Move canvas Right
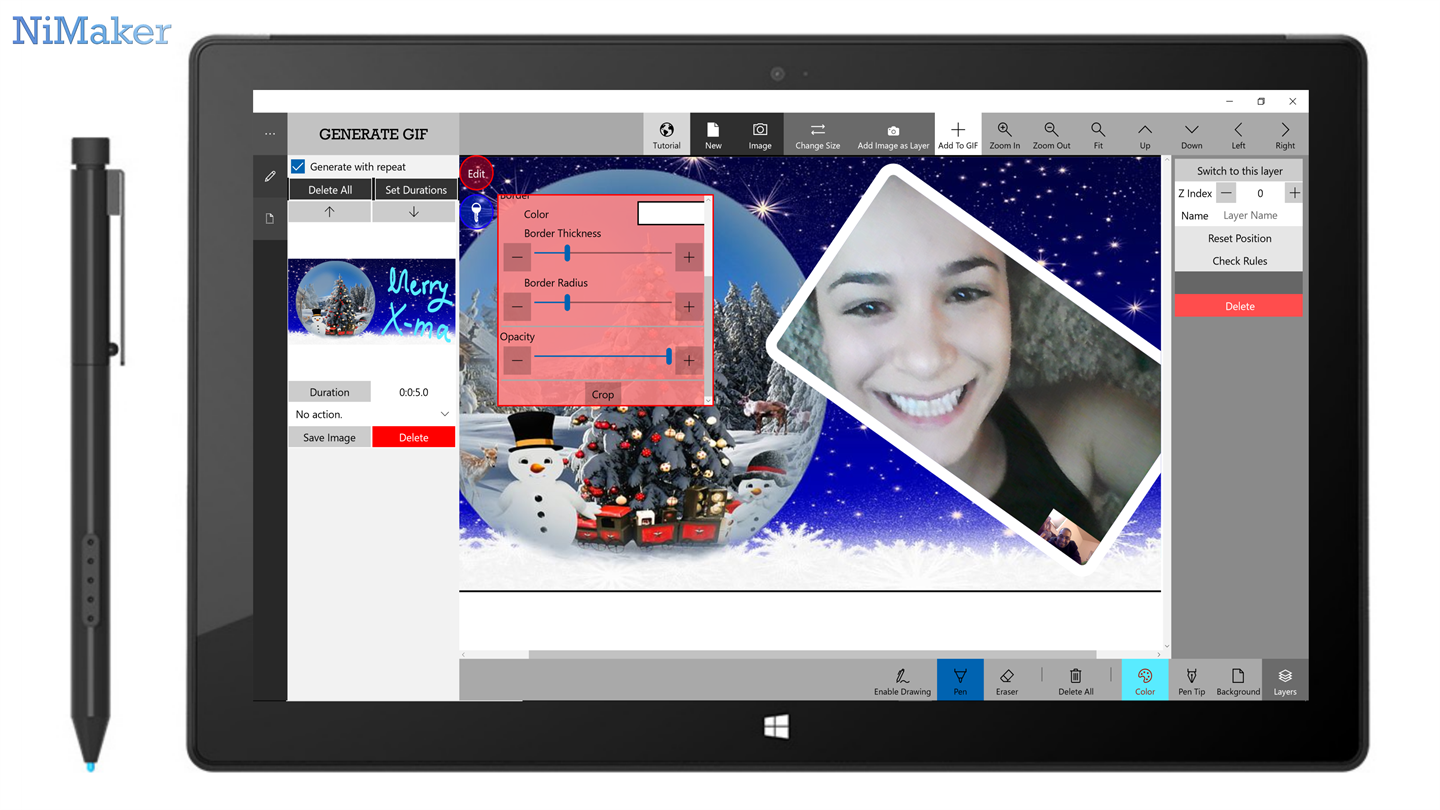The width and height of the screenshot is (1440, 810). 1285,134
